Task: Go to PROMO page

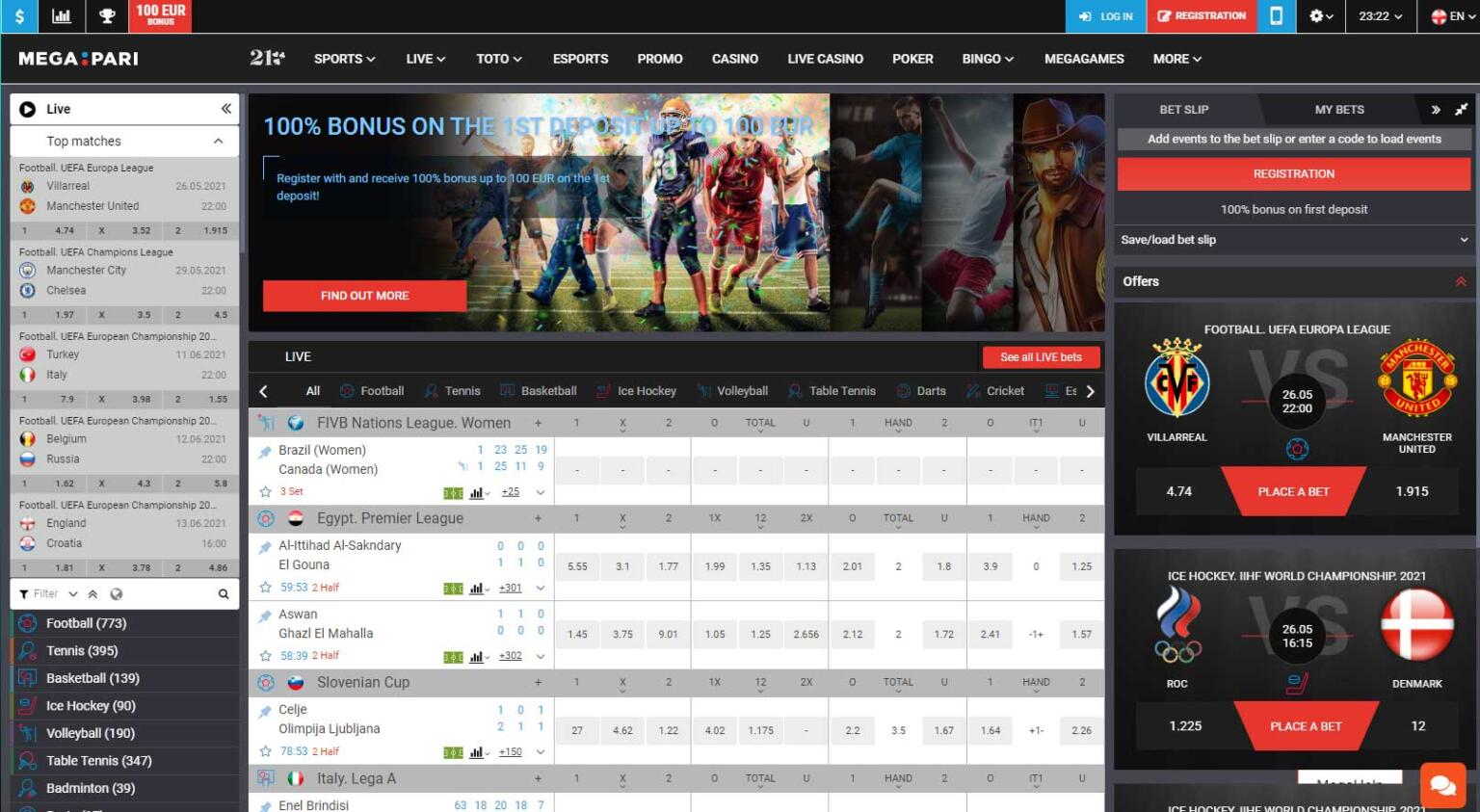Action: 659,59
